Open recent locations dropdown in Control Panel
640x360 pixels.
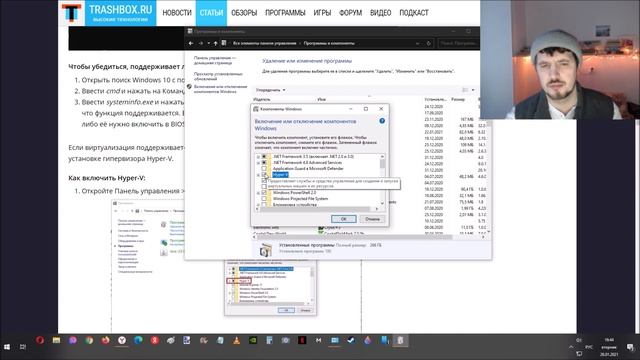[208, 43]
